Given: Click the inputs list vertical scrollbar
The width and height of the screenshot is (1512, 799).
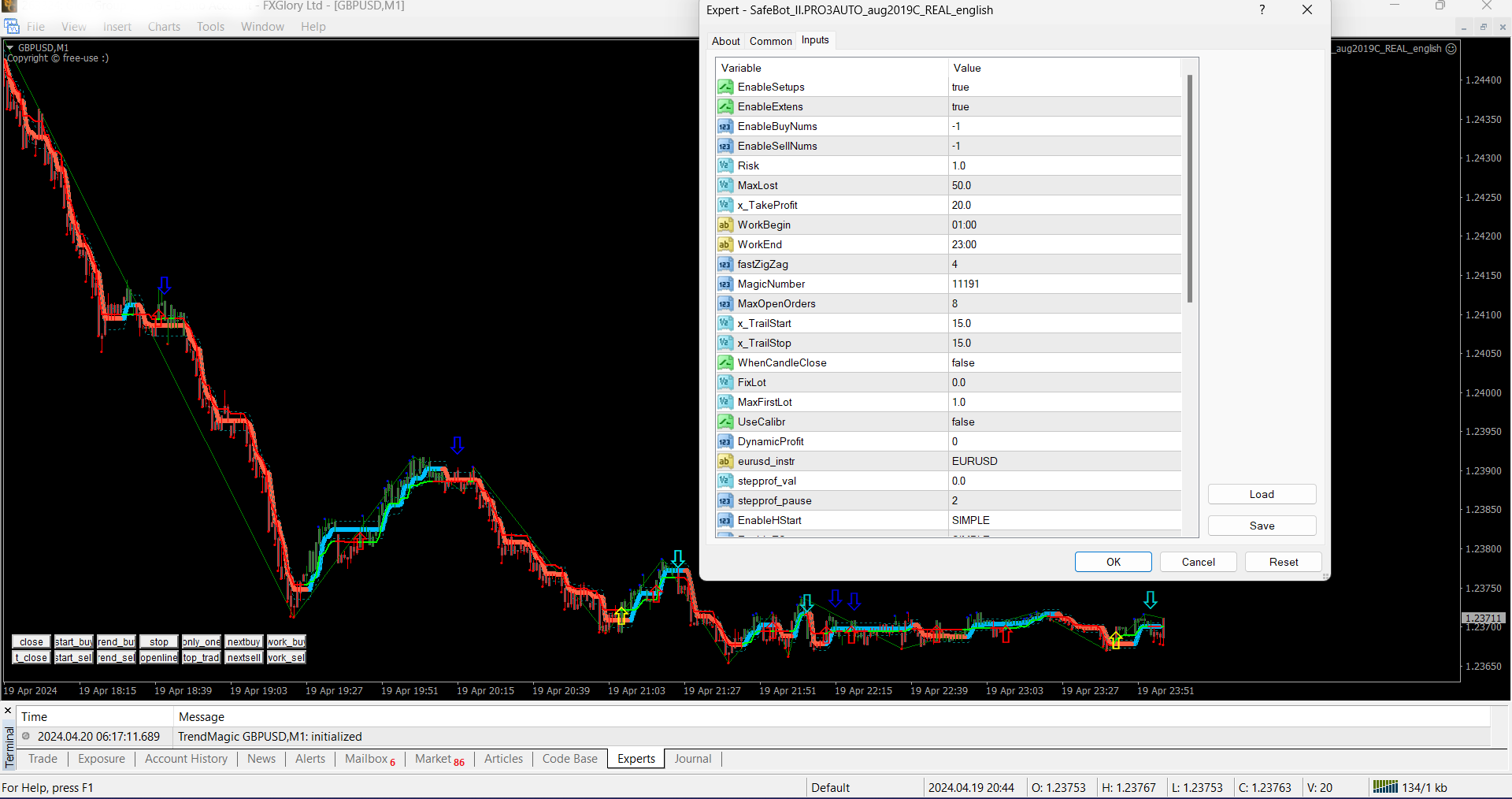Looking at the screenshot, I should pos(1189,189).
